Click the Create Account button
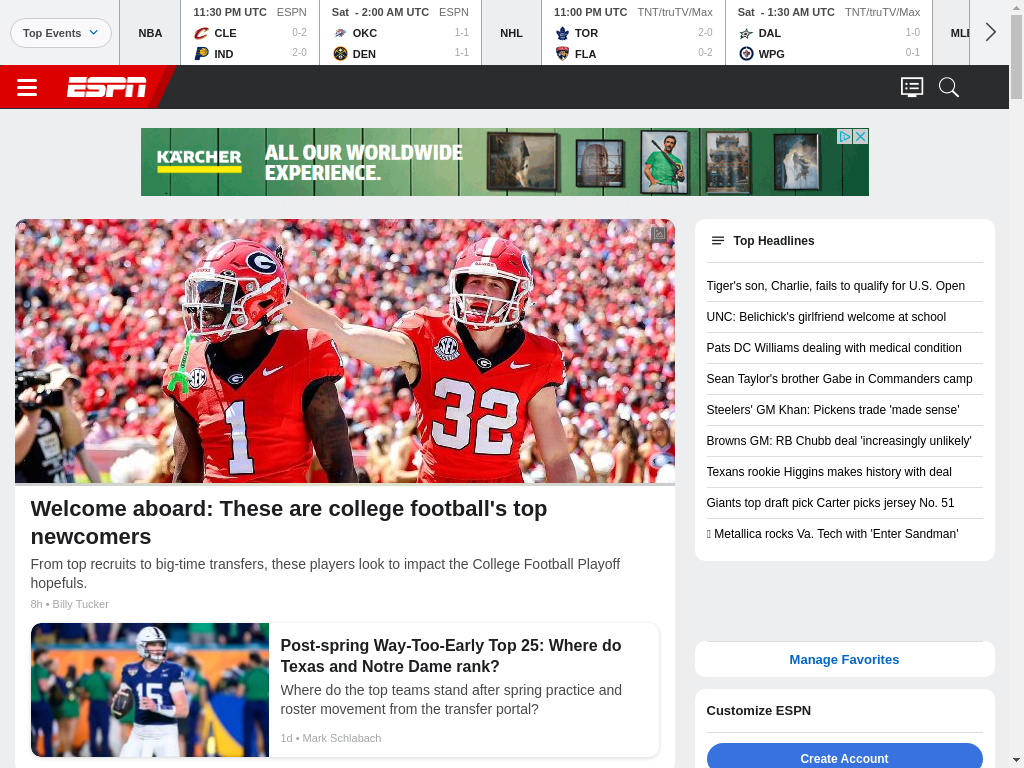This screenshot has height=768, width=1024. [x=844, y=756]
